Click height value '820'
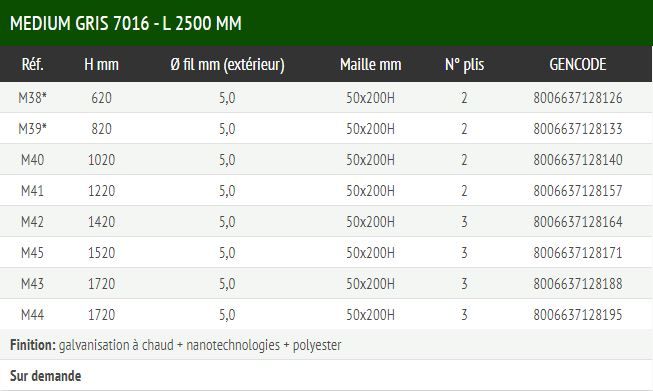The width and height of the screenshot is (653, 391). tap(102, 129)
